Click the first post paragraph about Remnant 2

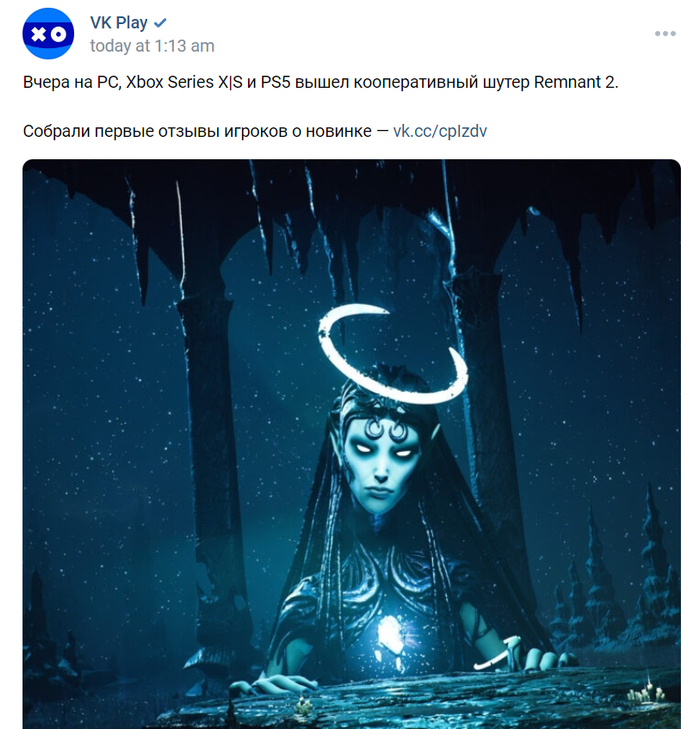click(x=321, y=82)
